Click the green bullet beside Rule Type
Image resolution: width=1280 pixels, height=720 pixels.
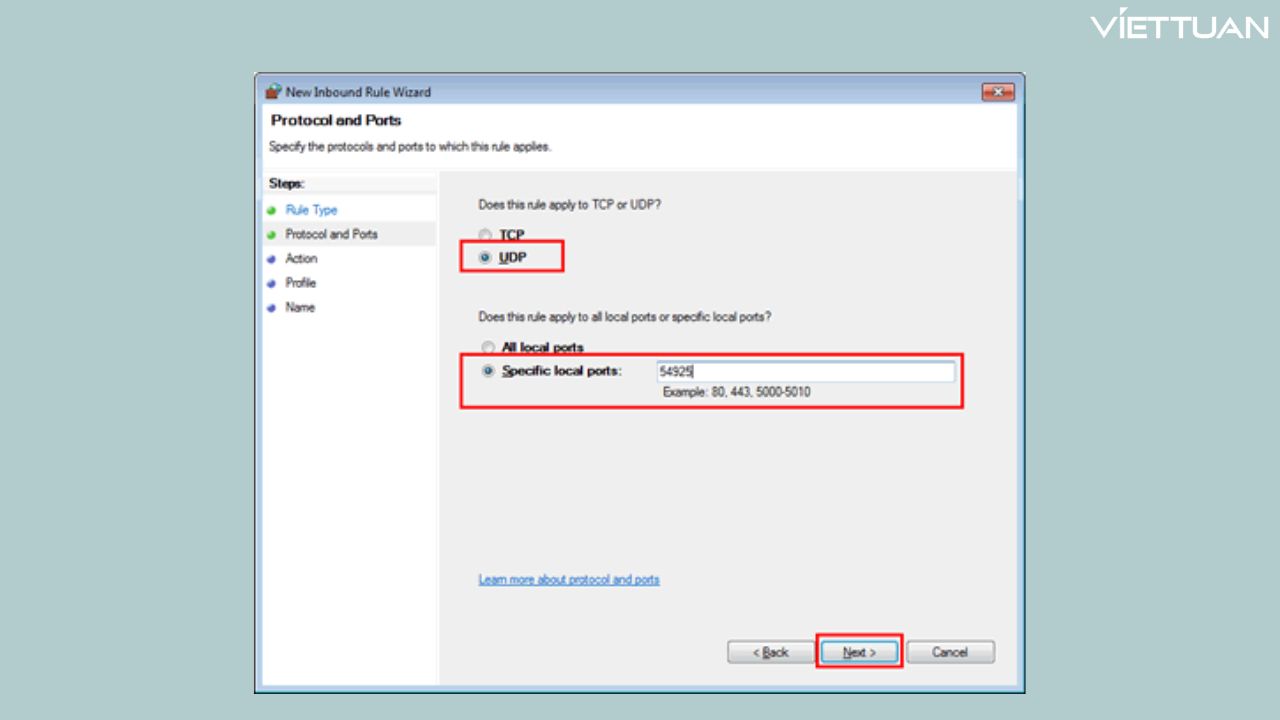click(x=271, y=210)
